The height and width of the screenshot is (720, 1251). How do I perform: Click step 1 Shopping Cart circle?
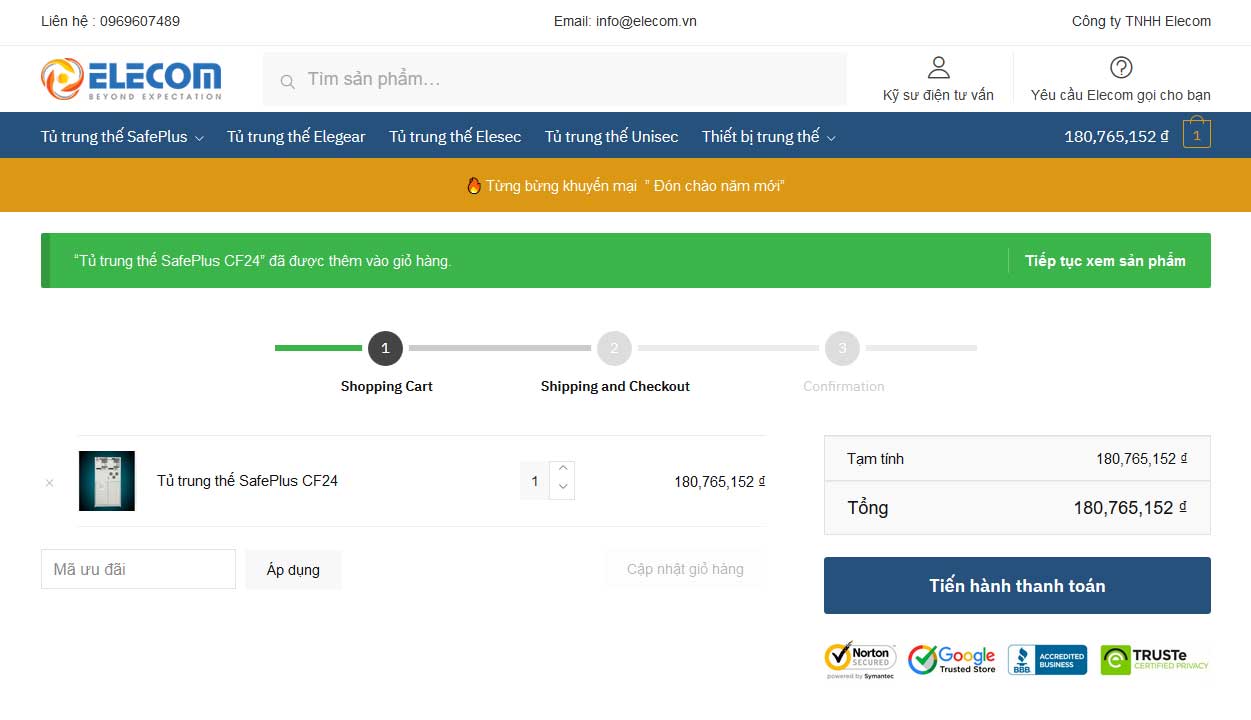click(x=385, y=348)
